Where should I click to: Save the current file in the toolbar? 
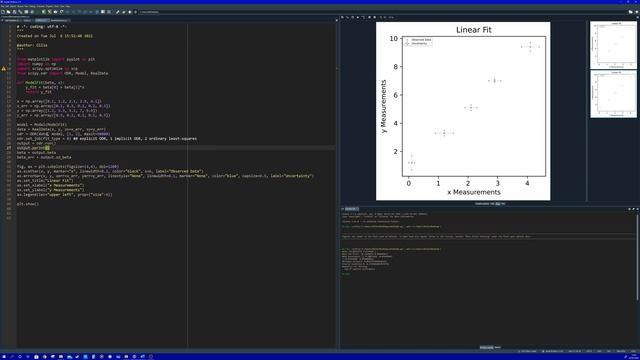click(x=14, y=12)
